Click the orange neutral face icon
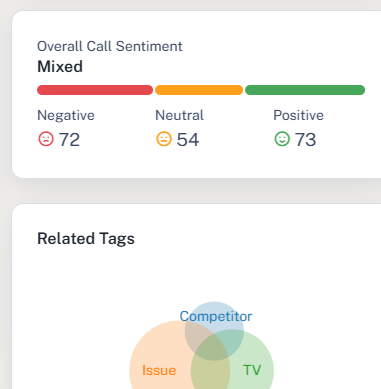The image size is (381, 389). (164, 139)
